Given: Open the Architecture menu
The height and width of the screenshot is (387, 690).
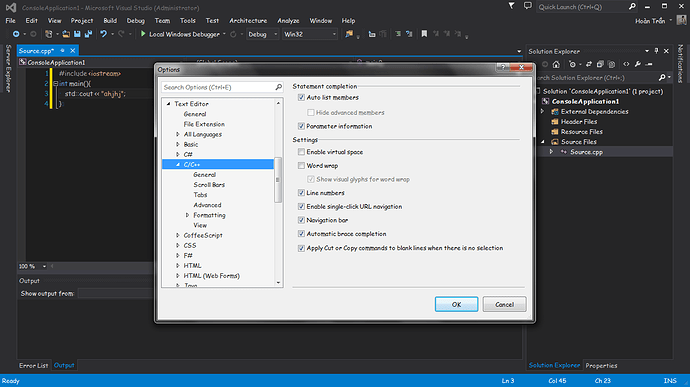Looking at the screenshot, I should click(248, 21).
